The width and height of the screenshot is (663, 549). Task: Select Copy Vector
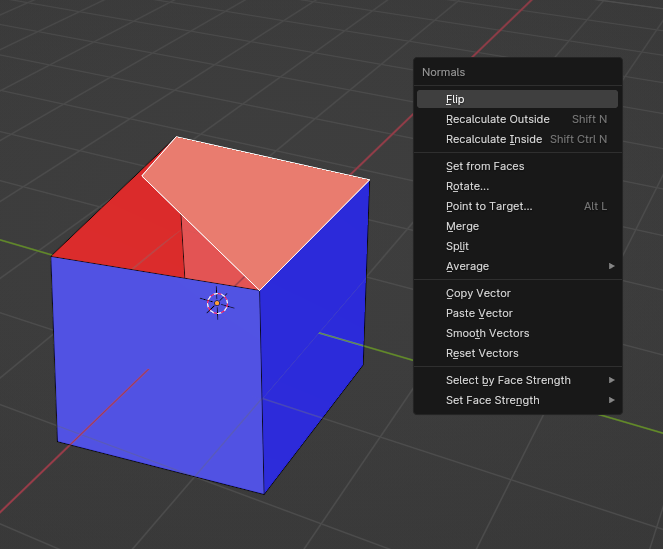point(517,293)
